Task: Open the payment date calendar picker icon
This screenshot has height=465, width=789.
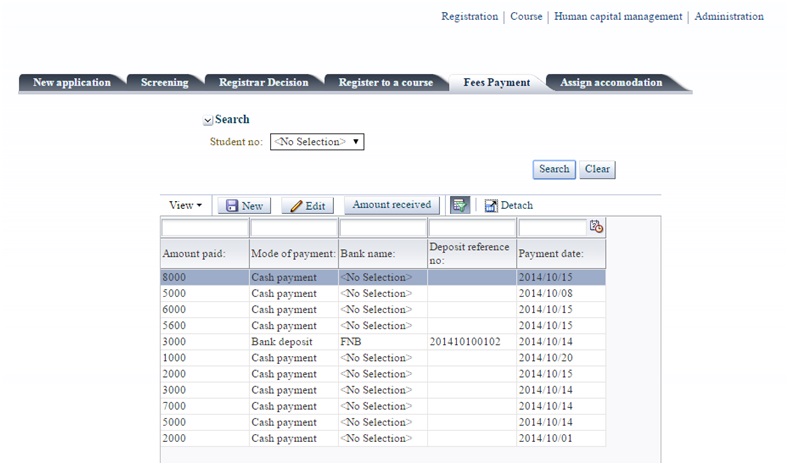Action: [x=597, y=228]
